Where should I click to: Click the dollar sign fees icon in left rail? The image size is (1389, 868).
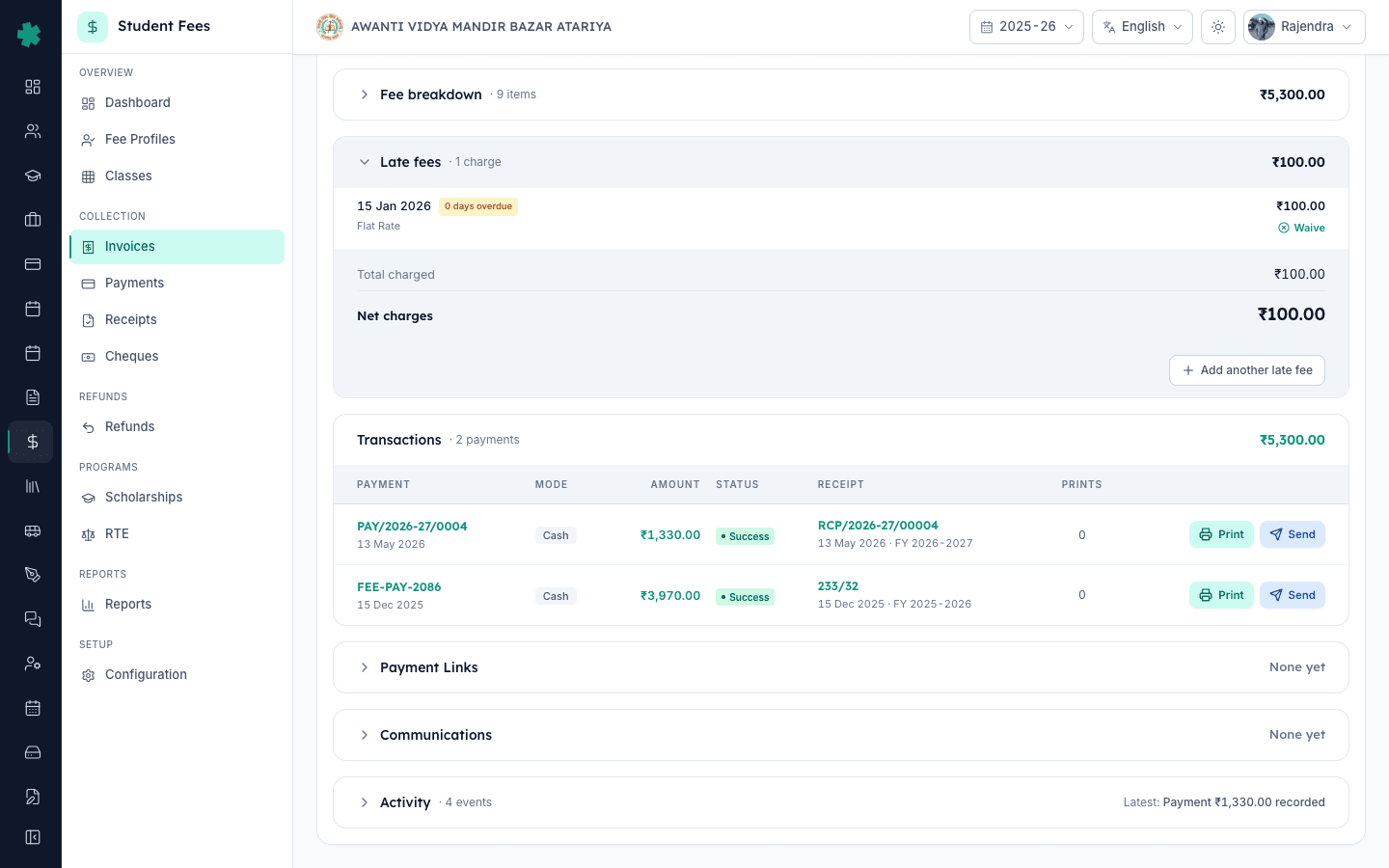[33, 442]
